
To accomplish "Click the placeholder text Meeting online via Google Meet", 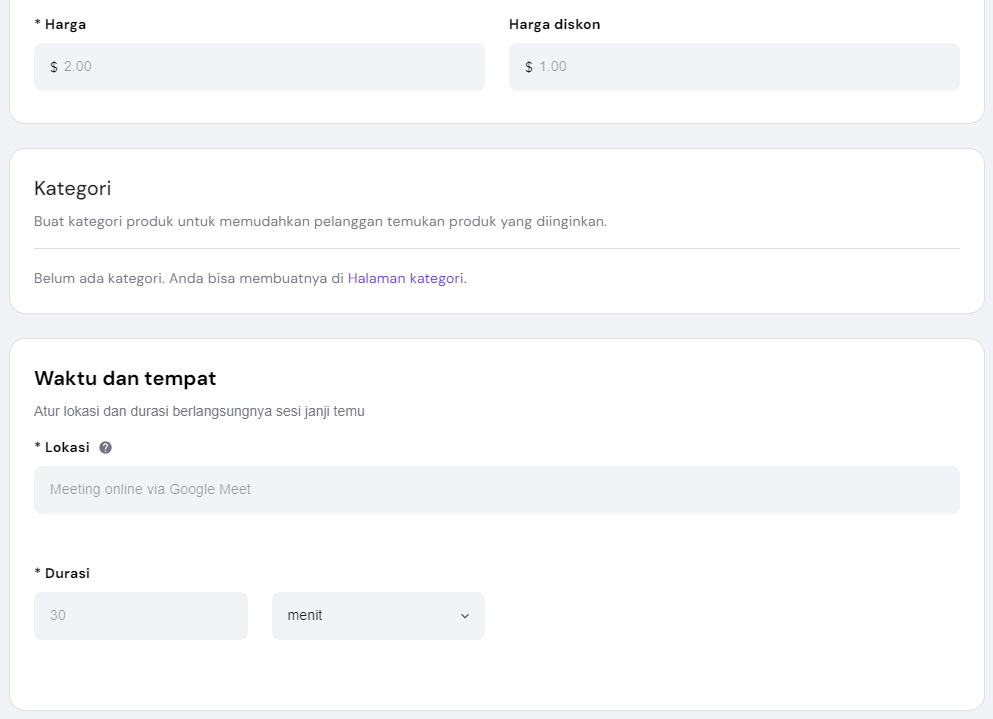I will pyautogui.click(x=149, y=489).
